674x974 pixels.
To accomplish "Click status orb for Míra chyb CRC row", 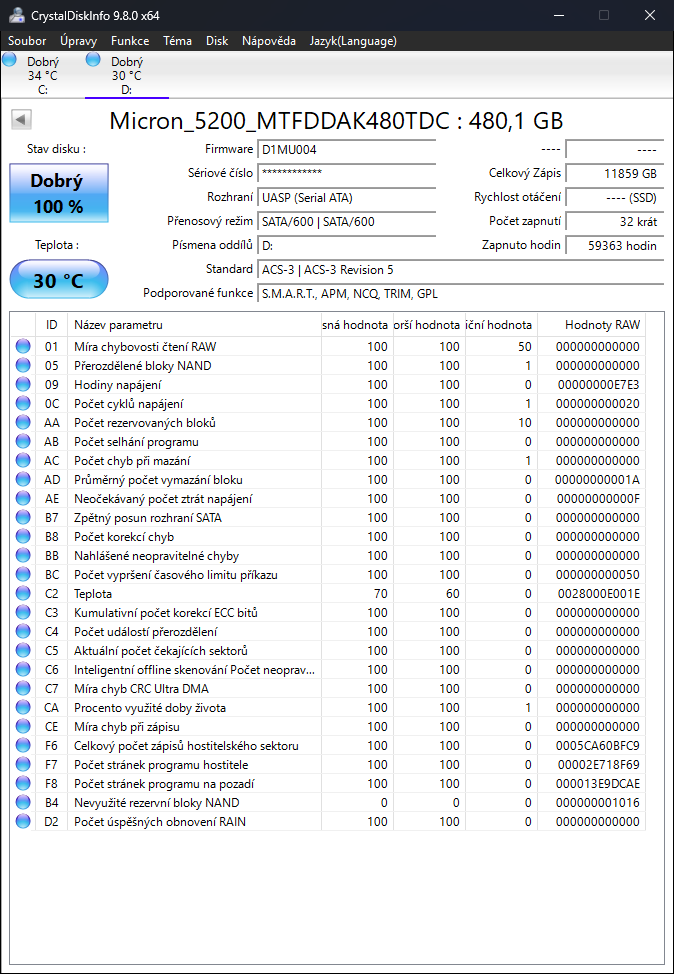I will coord(23,689).
